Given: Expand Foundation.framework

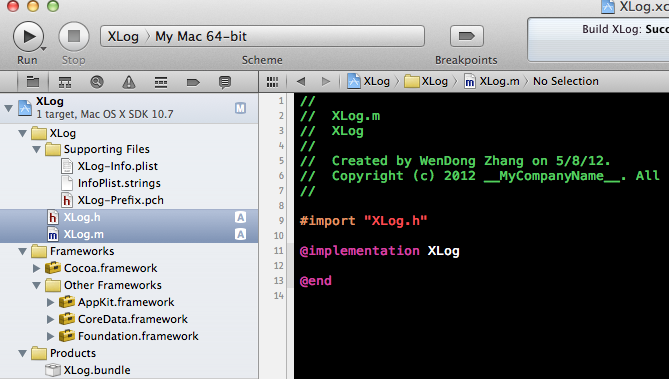Looking at the screenshot, I should click(x=50, y=336).
